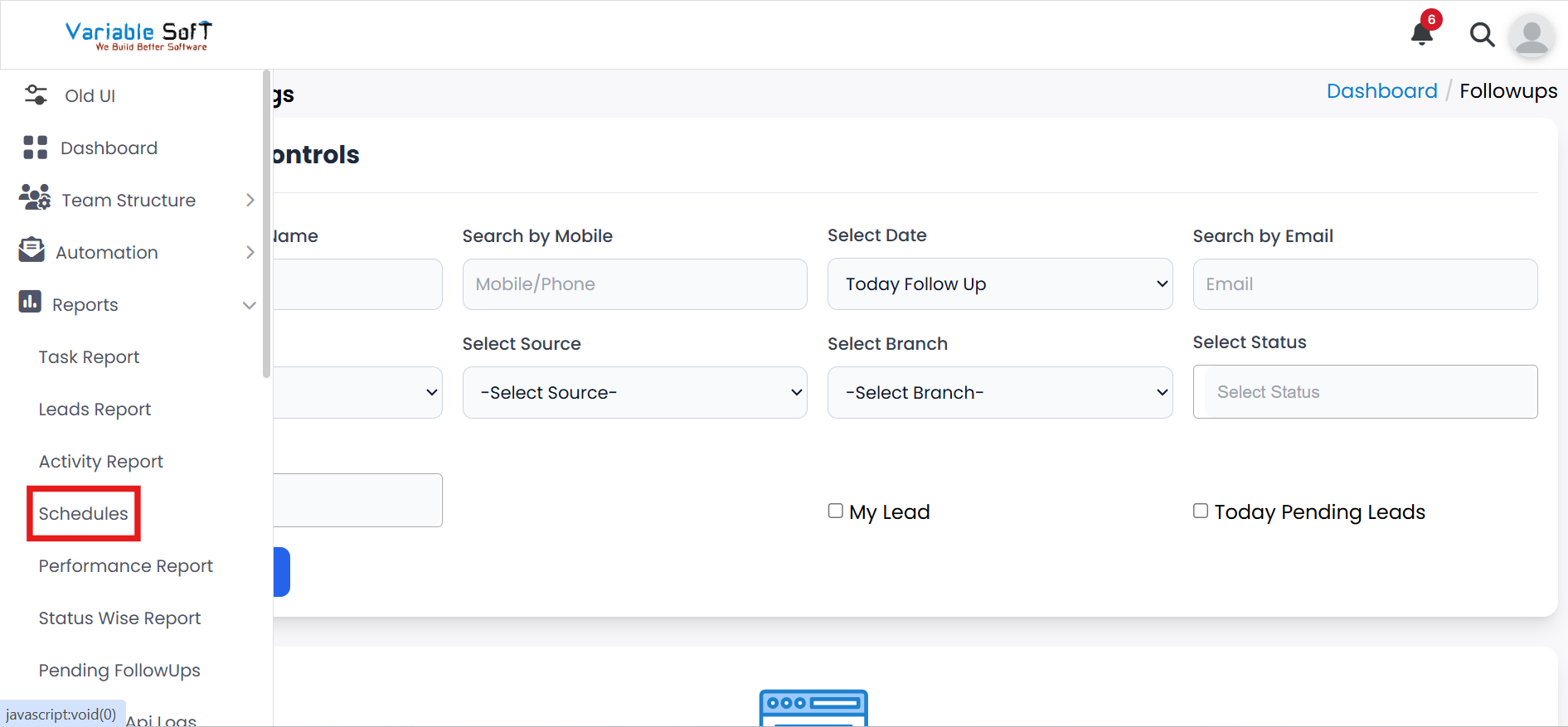The image size is (1568, 727).
Task: Enable the My Lead checkbox
Action: click(836, 511)
